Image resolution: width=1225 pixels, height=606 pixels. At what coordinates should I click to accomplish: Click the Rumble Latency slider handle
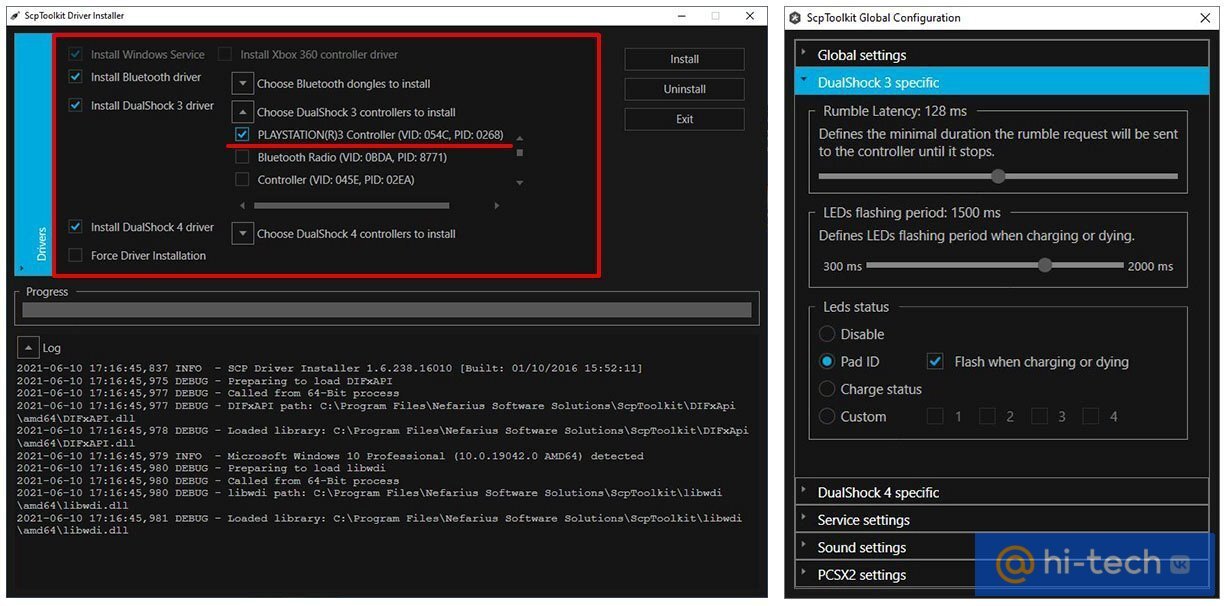tap(998, 176)
